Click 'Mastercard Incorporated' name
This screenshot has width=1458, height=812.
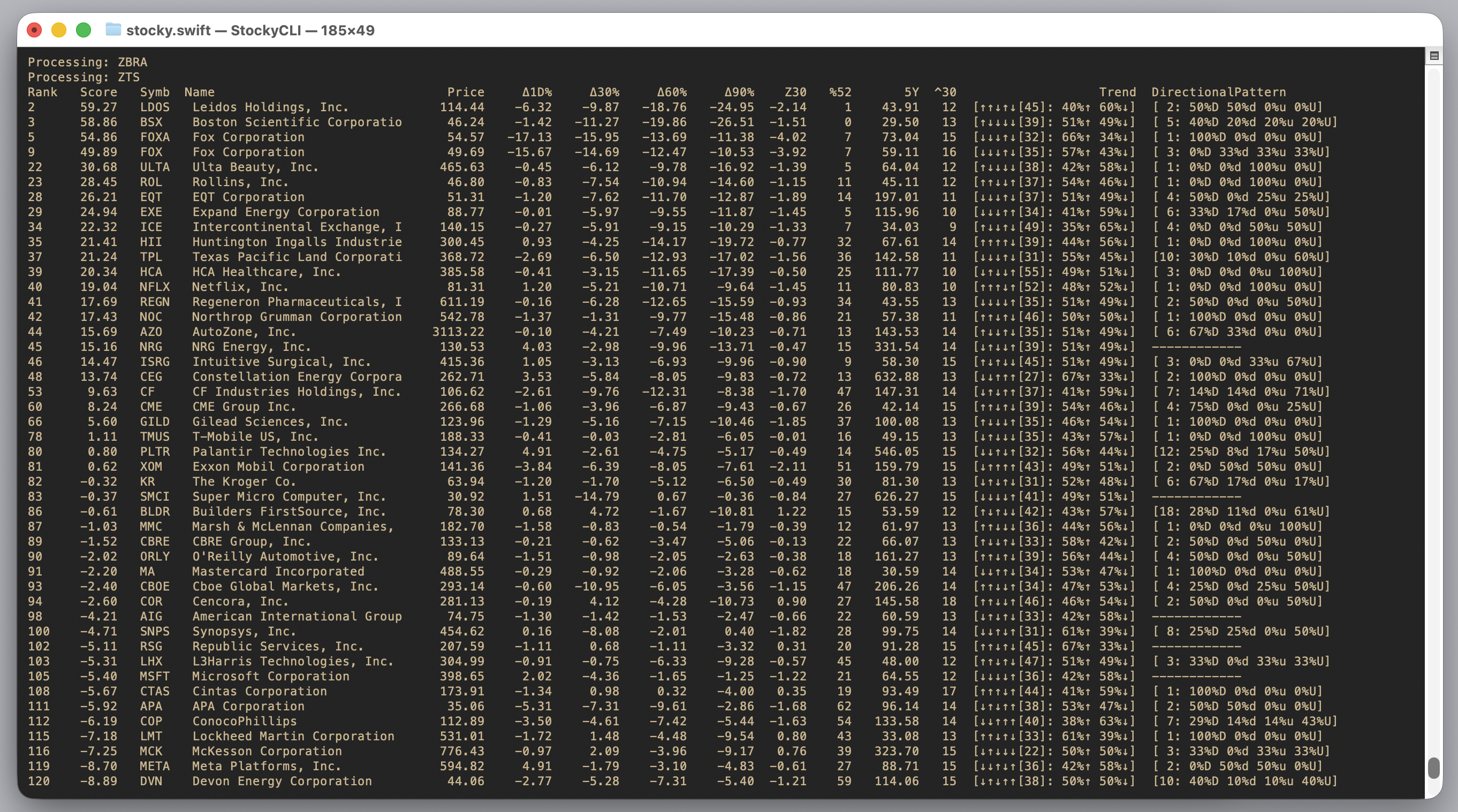[x=278, y=572]
